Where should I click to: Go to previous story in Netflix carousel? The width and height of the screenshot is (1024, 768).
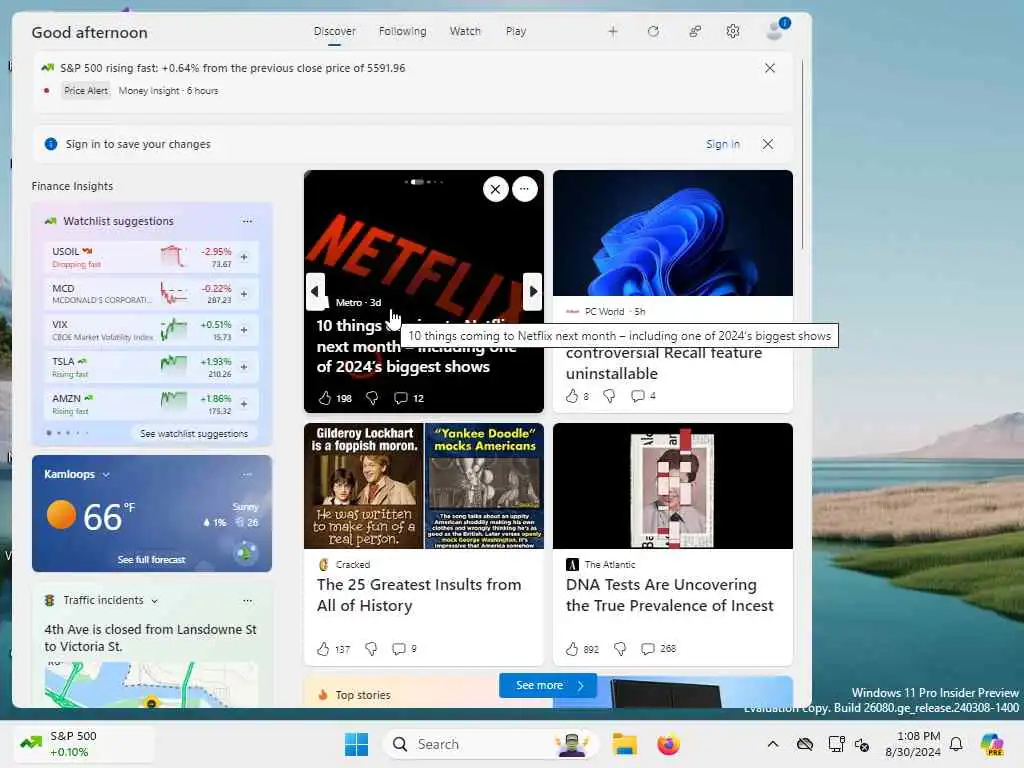[315, 291]
